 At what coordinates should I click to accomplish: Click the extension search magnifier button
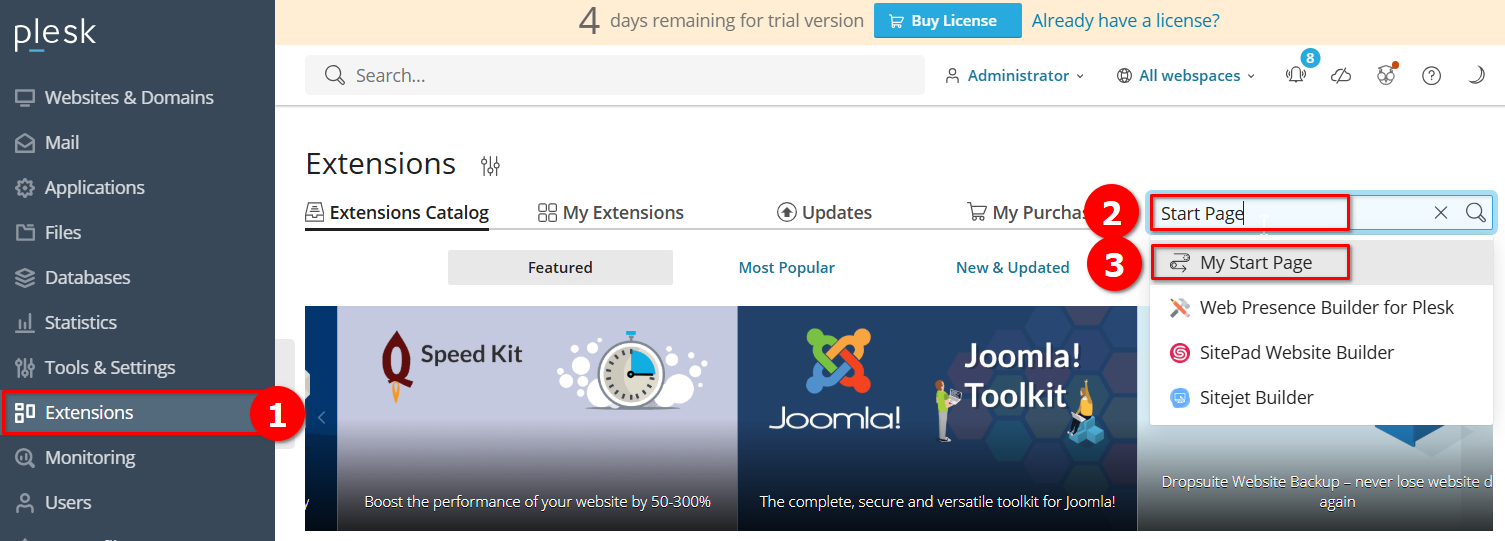1476,212
